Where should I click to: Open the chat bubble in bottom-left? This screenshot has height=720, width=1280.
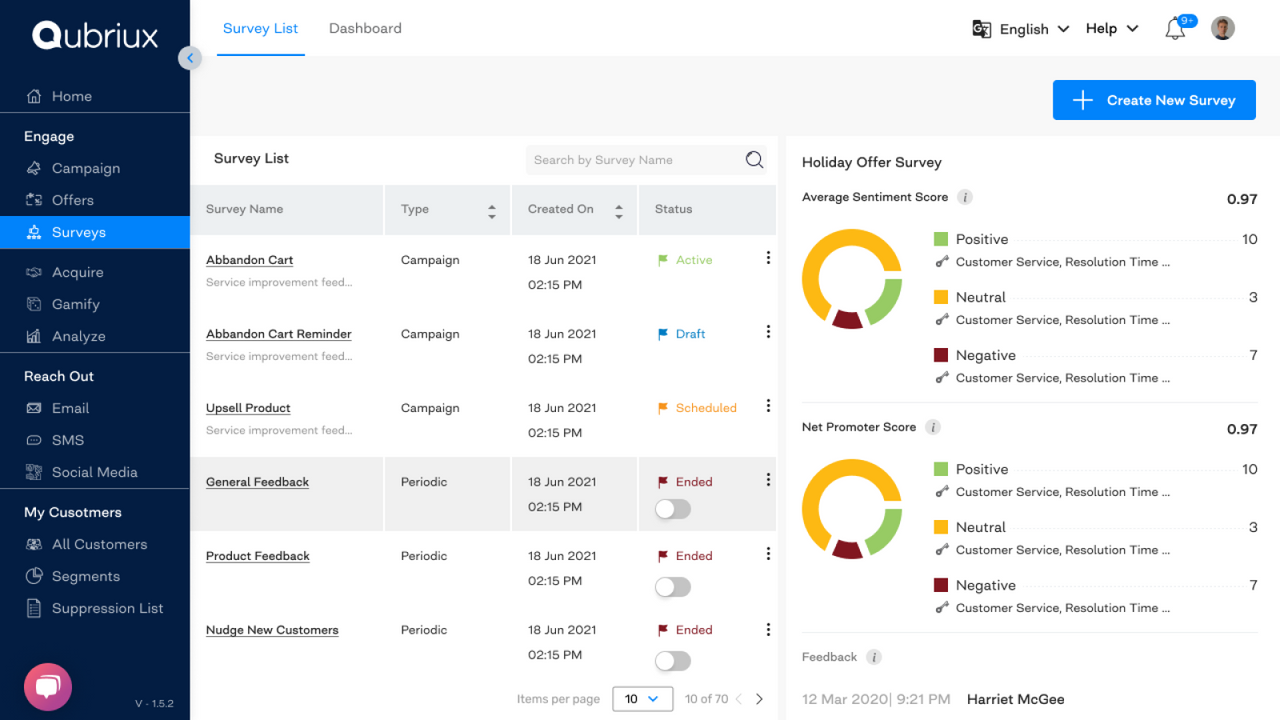point(47,687)
